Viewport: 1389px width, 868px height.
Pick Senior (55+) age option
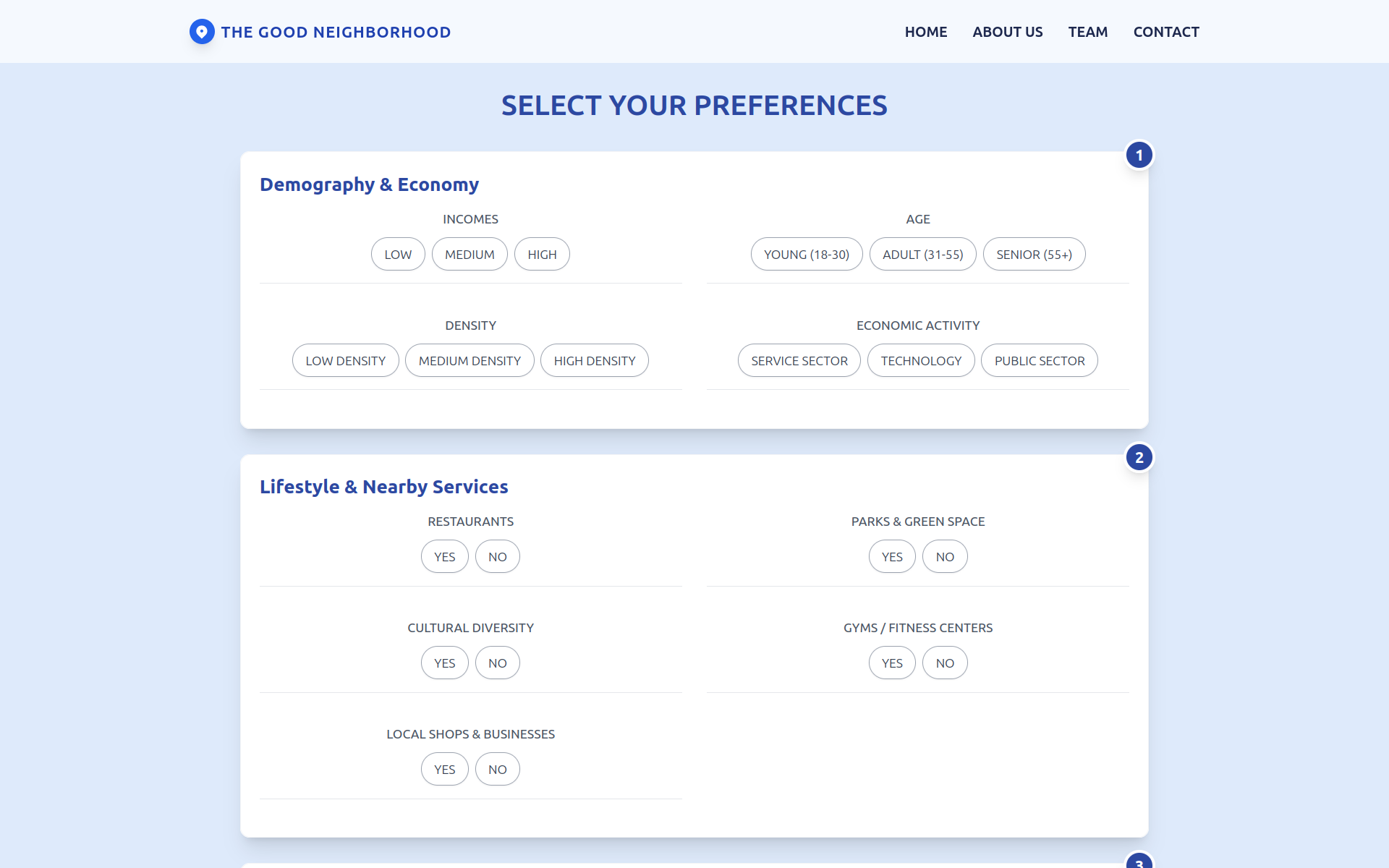point(1034,254)
